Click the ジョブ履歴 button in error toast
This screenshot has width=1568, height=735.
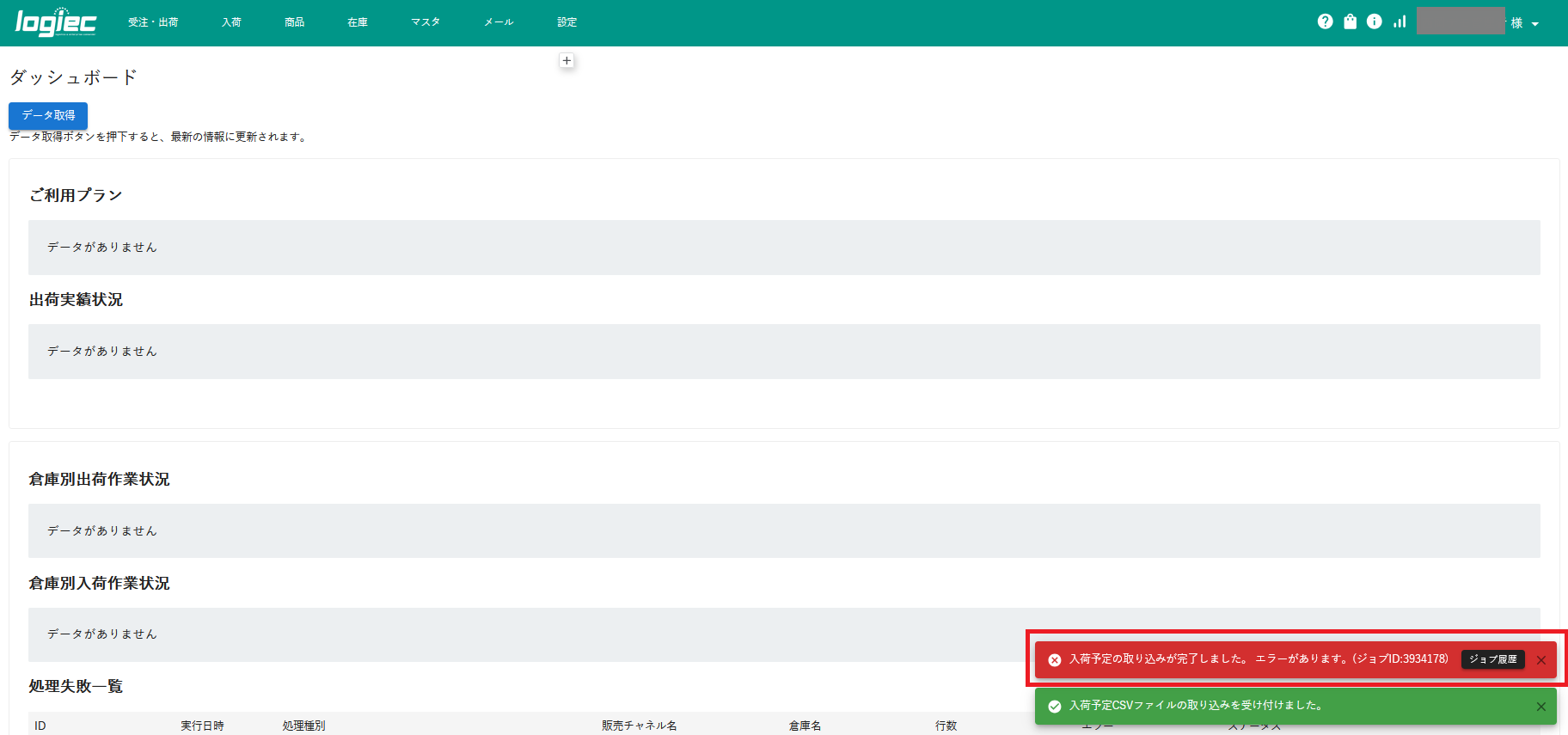point(1492,659)
